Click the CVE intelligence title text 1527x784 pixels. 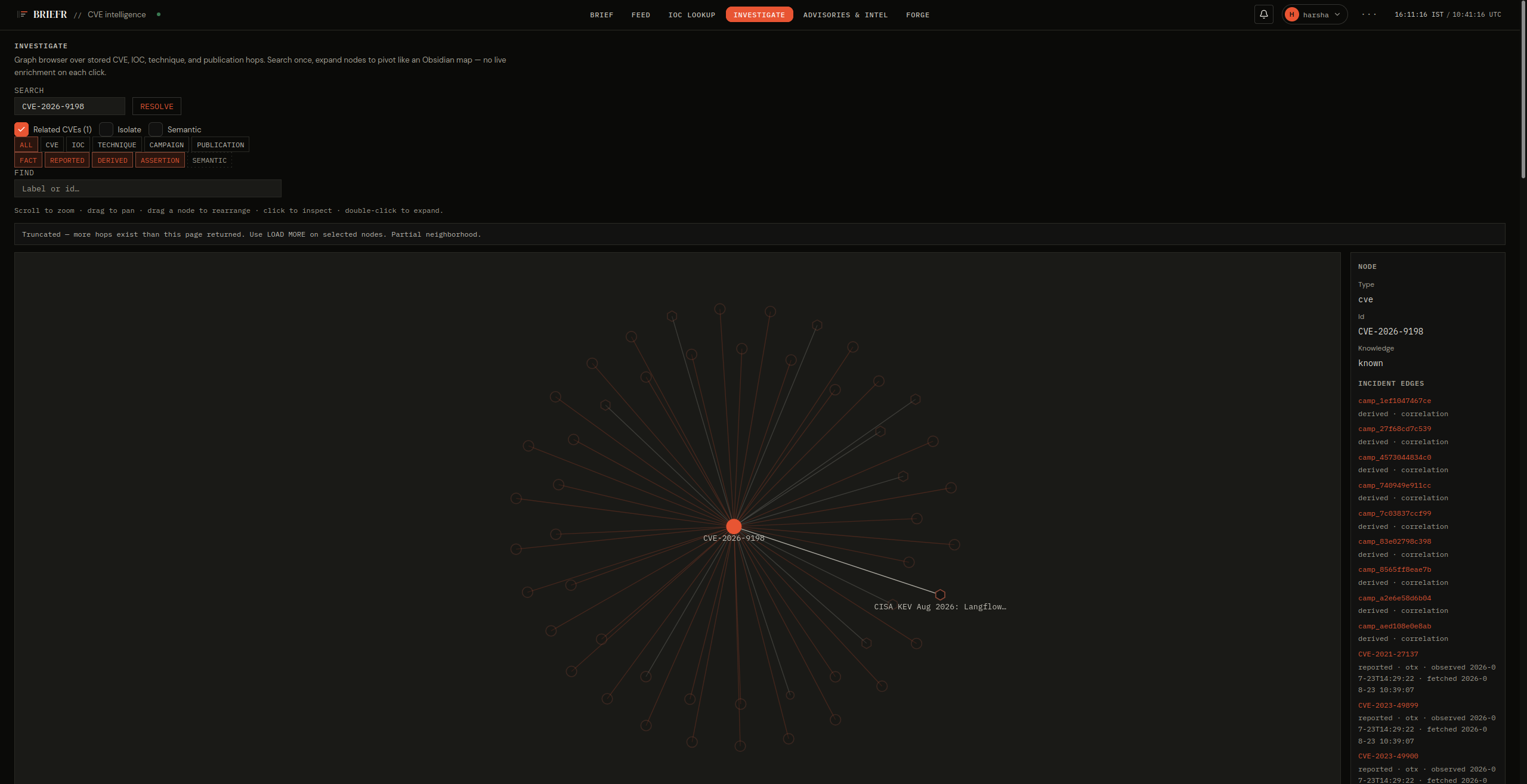[x=116, y=14]
